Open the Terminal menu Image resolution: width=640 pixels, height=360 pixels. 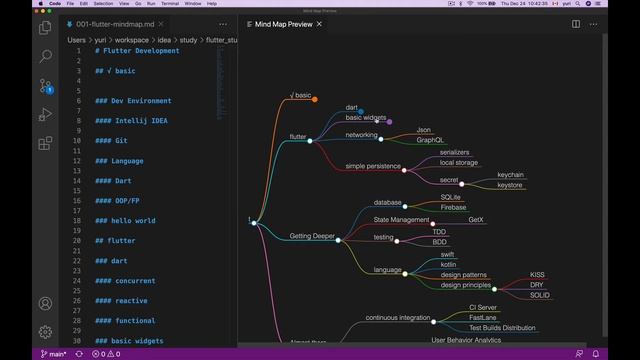tap(170, 4)
